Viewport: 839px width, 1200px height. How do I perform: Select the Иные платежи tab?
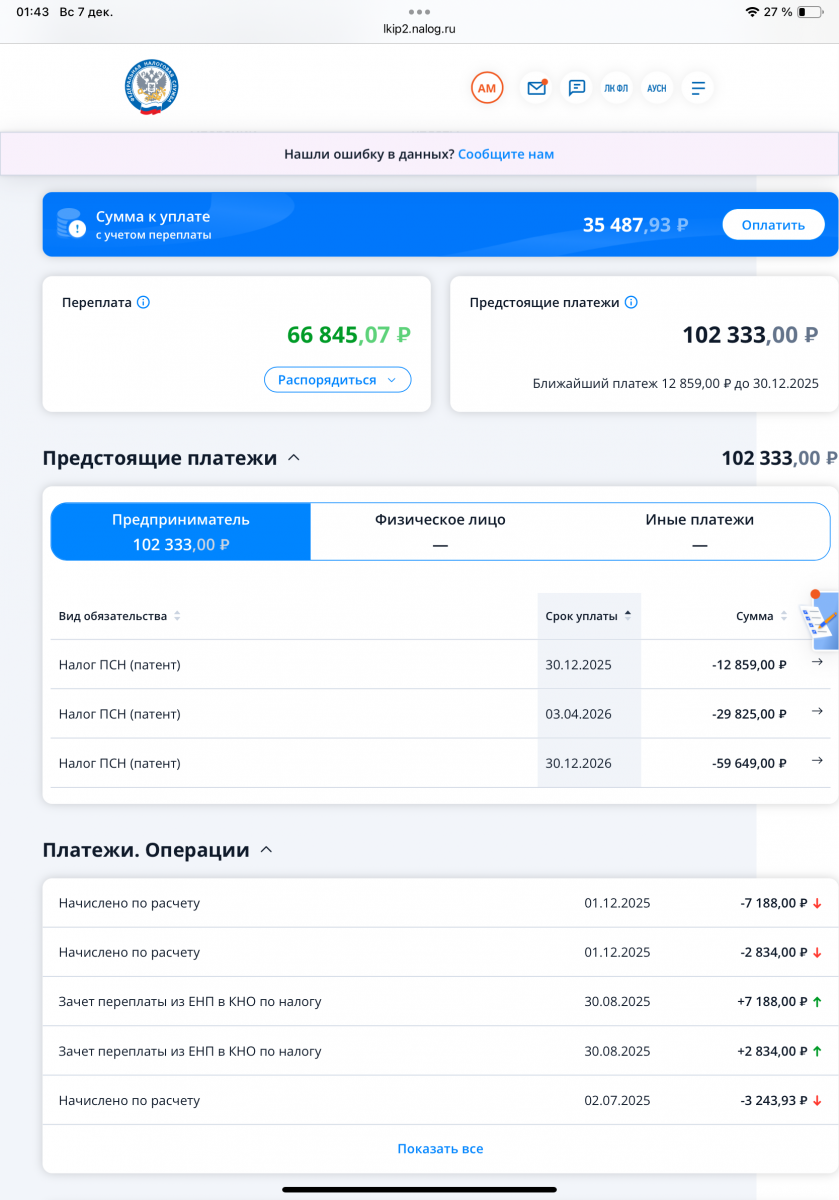699,531
